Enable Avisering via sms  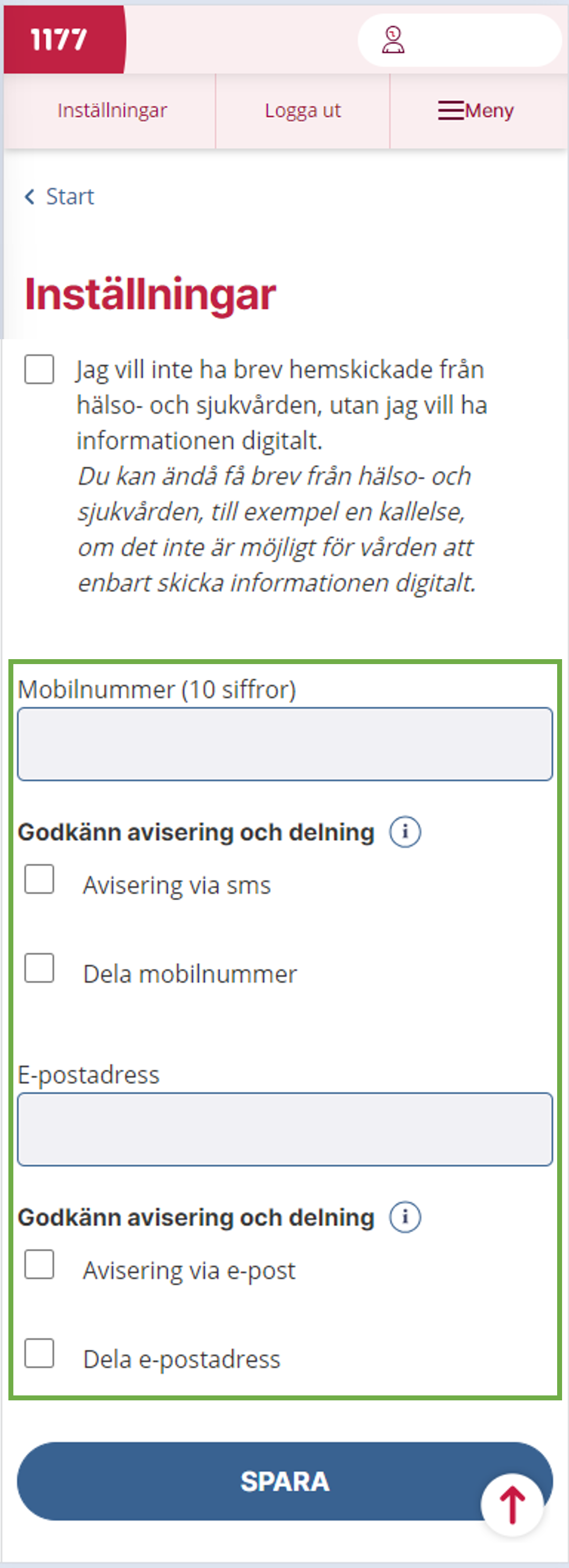(x=40, y=880)
